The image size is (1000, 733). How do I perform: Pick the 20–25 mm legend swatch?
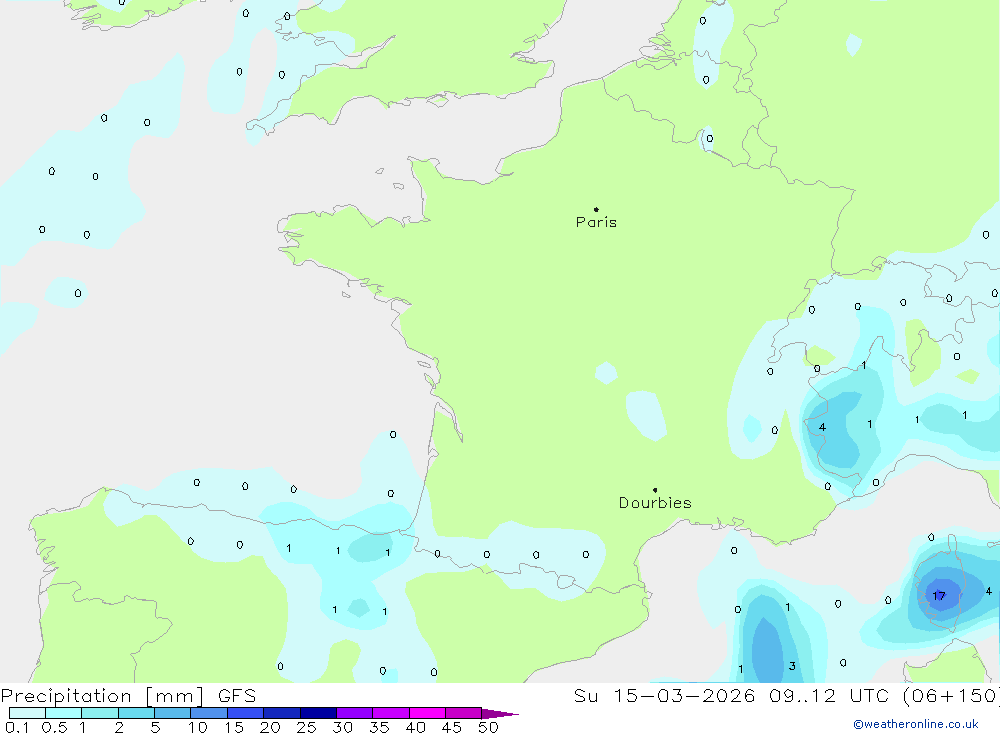pyautogui.click(x=281, y=713)
